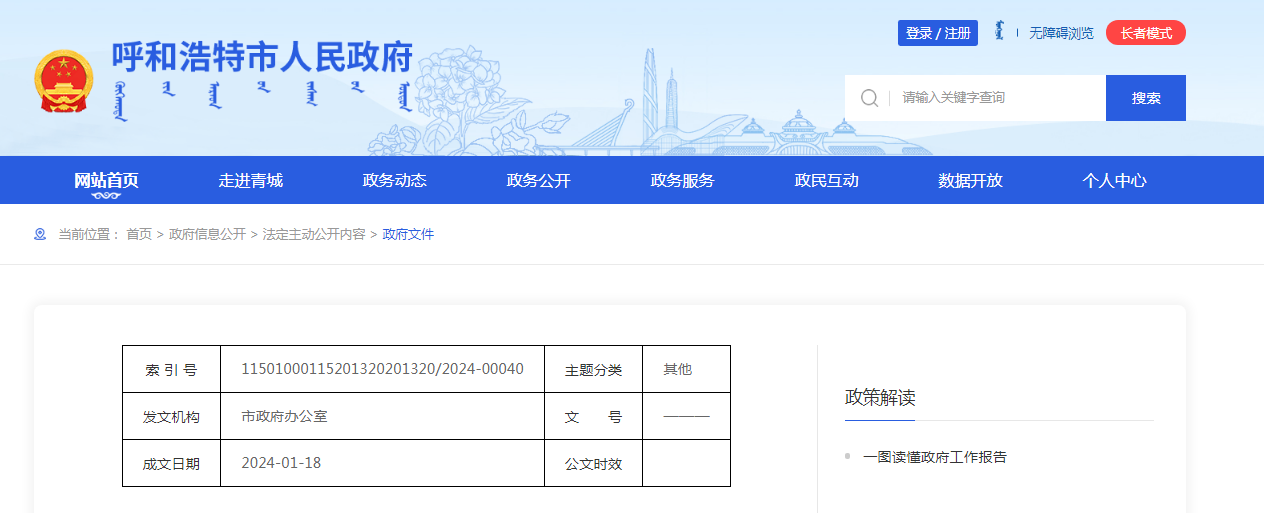The width and height of the screenshot is (1264, 513).
Task: Go to 首页 in breadcrumb
Action: pos(139,234)
